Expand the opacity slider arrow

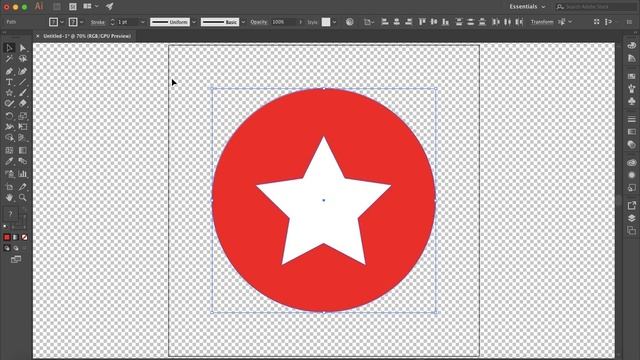301,22
